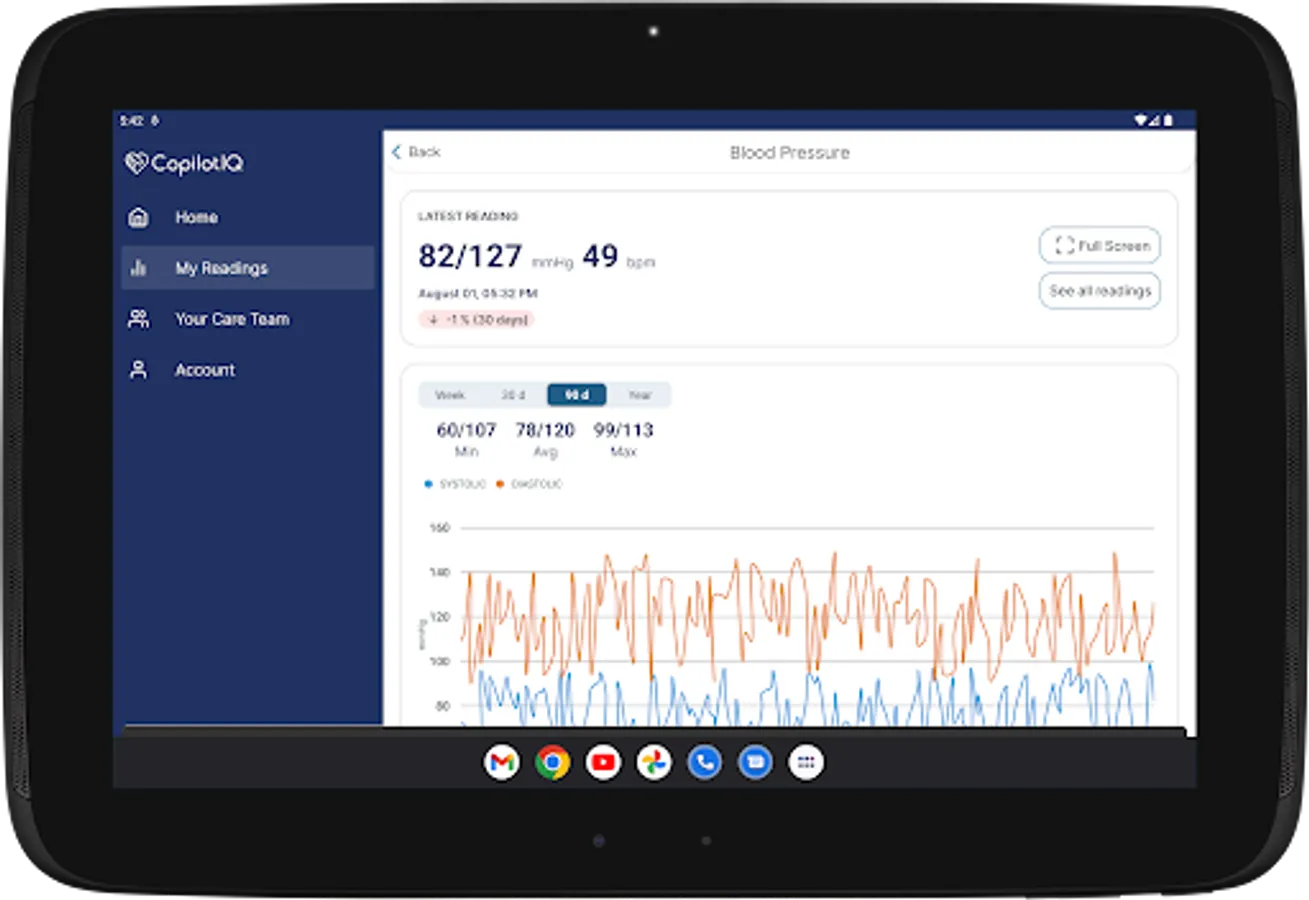Switch chart to 30 d range
Screen dimensions: 1309x900
pyautogui.click(x=513, y=395)
